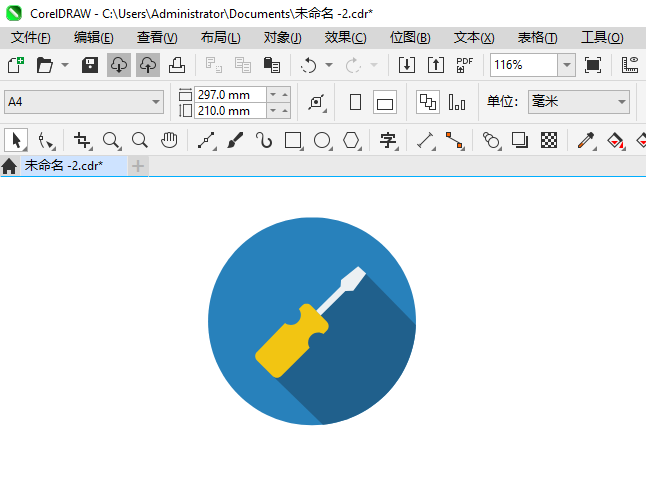The image size is (646, 503).
Task: Open the Undo history dropdown
Action: point(329,65)
